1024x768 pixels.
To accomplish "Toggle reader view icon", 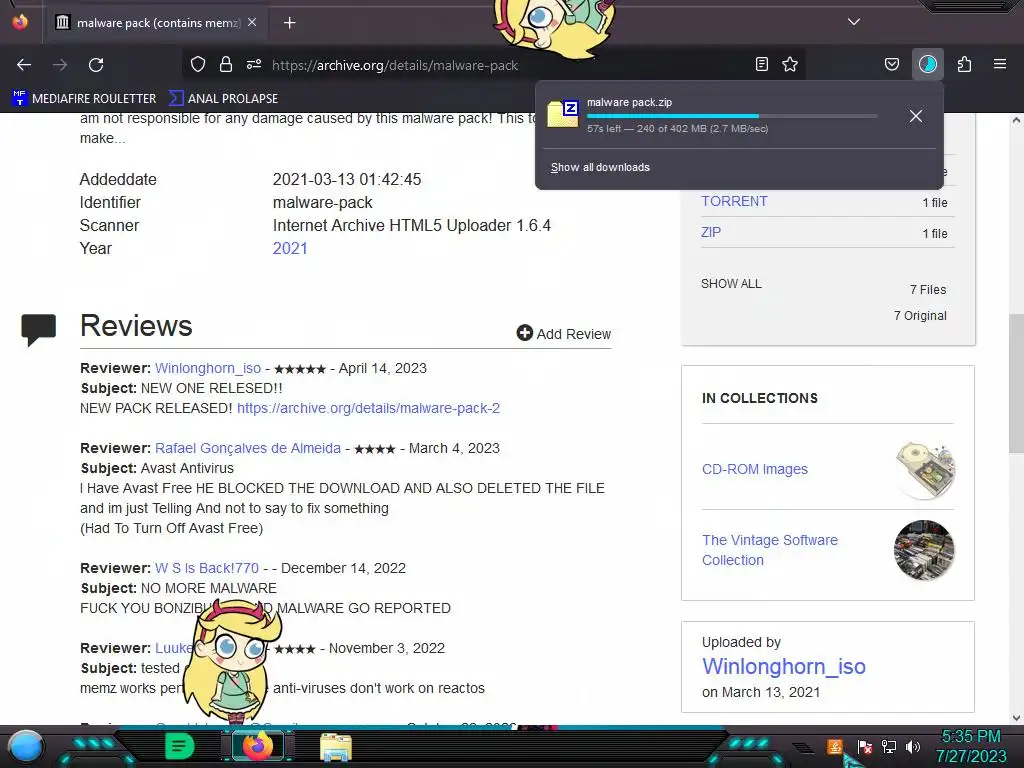I will click(x=761, y=65).
